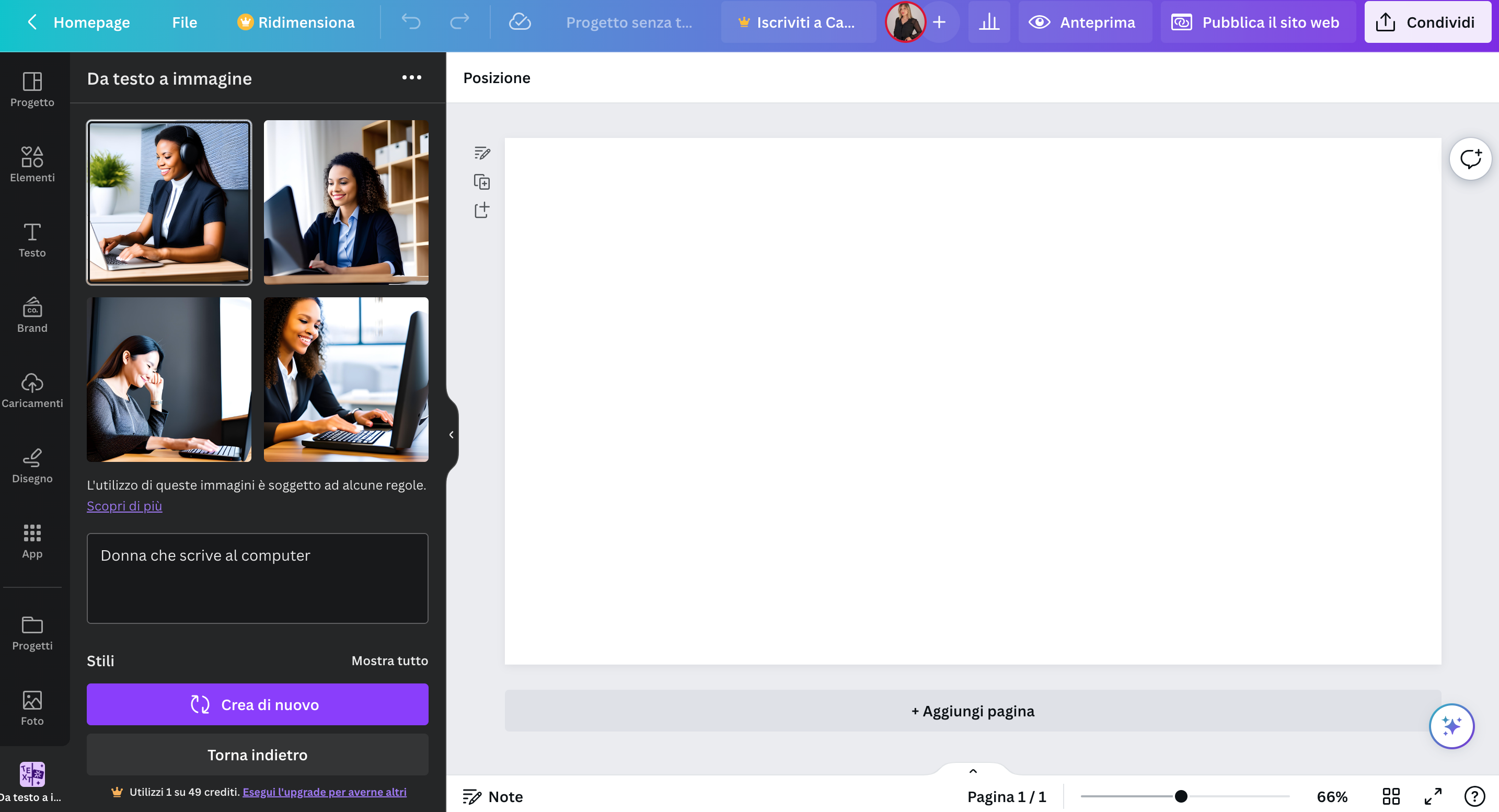The image size is (1499, 812).
Task: Click the Condividi share button
Action: 1427,22
